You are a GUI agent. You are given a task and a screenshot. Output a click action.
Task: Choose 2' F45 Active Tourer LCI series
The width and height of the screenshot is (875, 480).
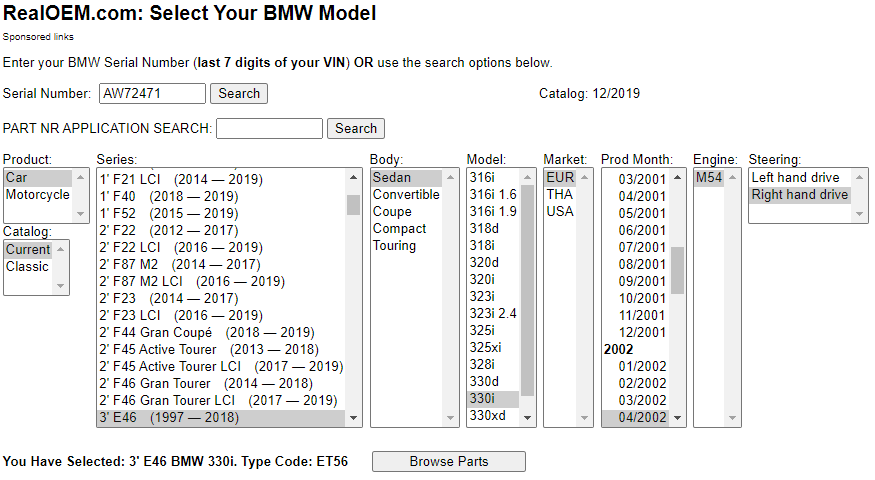222,367
